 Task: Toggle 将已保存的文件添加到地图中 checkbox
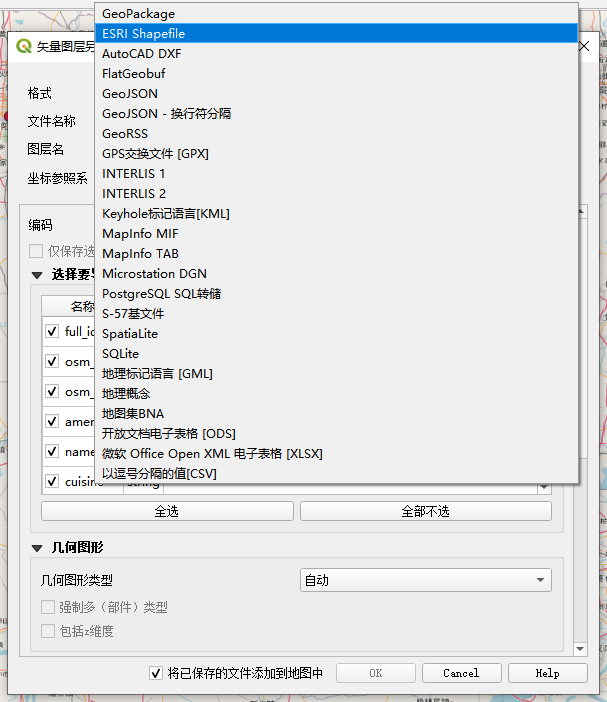[156, 673]
